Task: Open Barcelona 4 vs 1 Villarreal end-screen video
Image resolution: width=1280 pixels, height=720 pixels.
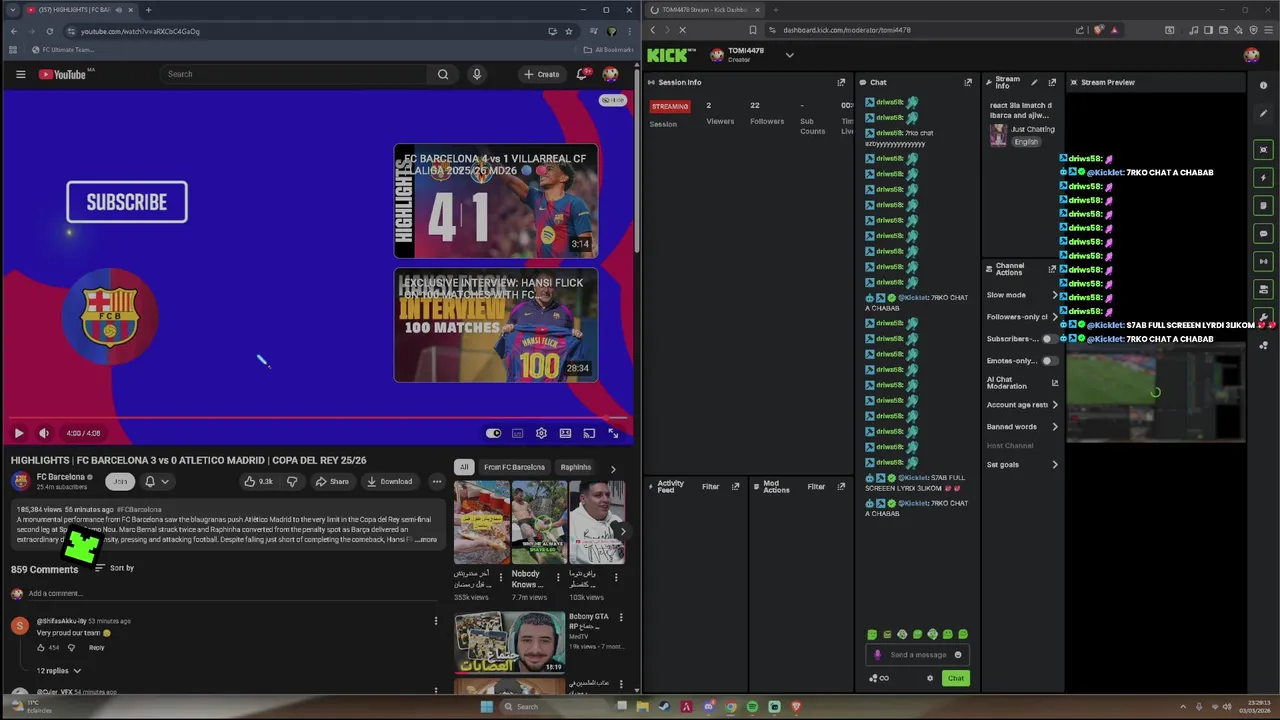Action: (x=496, y=201)
